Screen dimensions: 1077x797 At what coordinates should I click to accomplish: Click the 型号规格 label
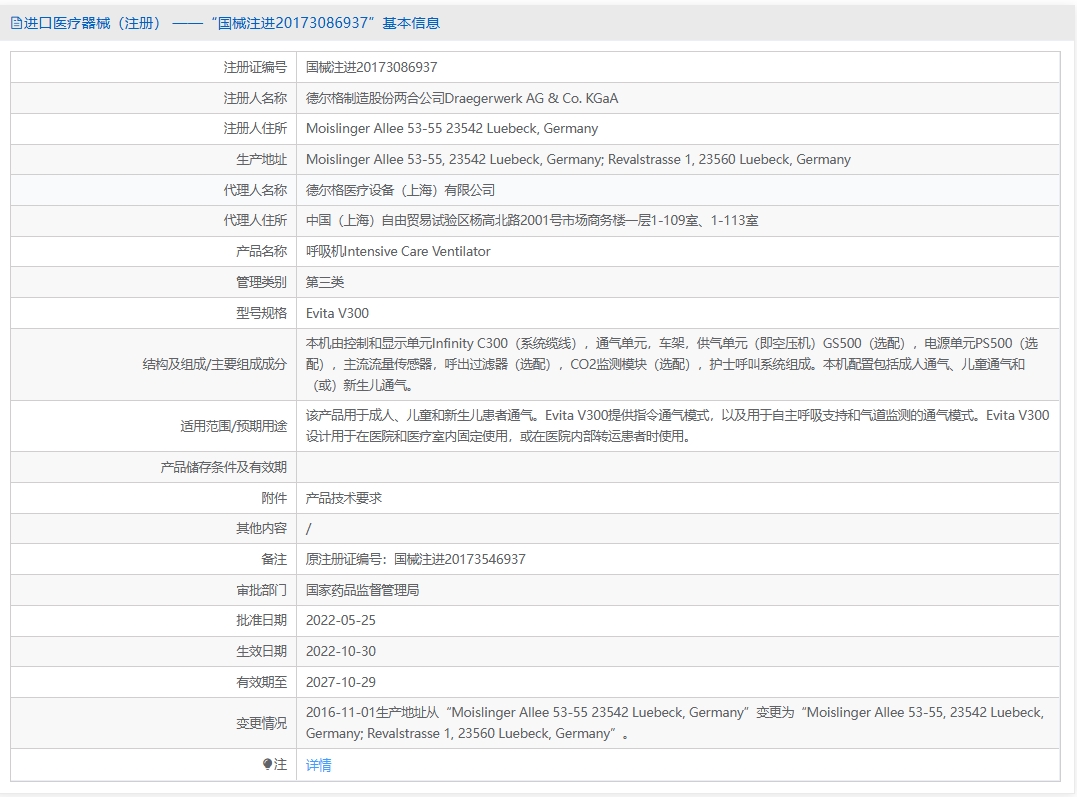tap(261, 313)
